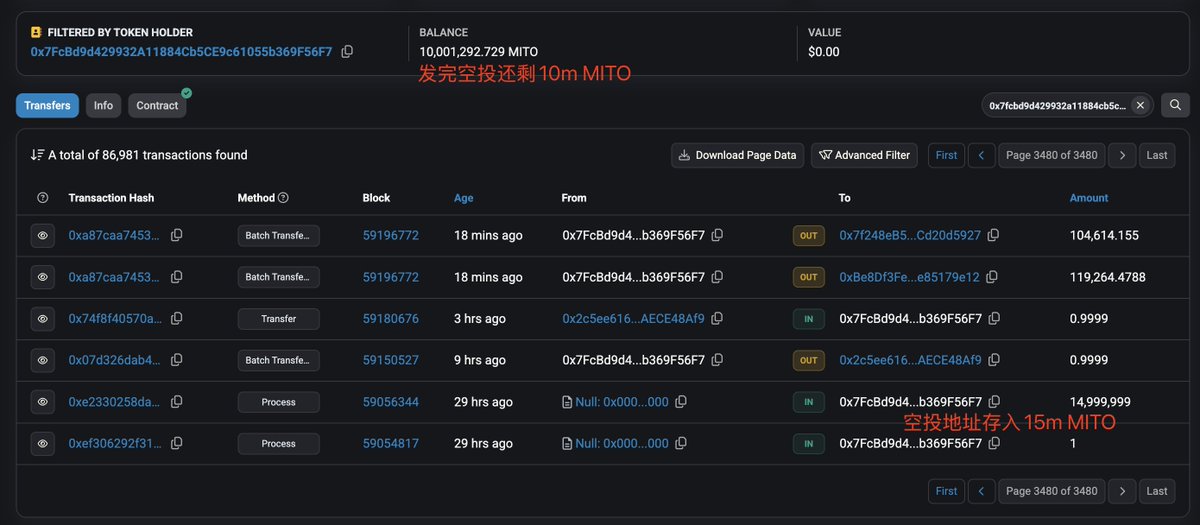Image resolution: width=1200 pixels, height=525 pixels.
Task: Click the Page 3480 of 3480 label above the table
Action: [x=1052, y=155]
